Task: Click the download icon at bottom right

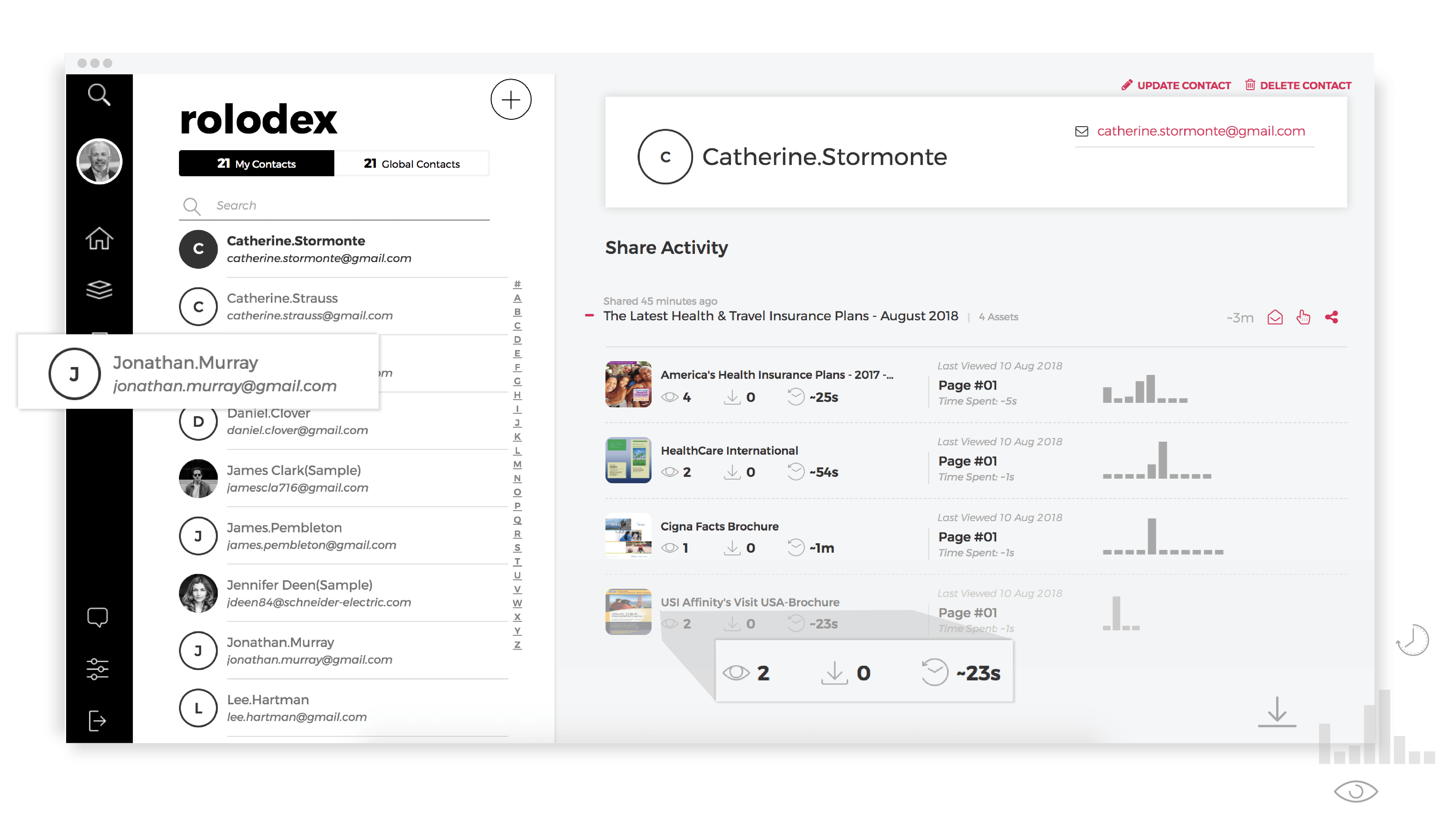Action: pos(1277,711)
